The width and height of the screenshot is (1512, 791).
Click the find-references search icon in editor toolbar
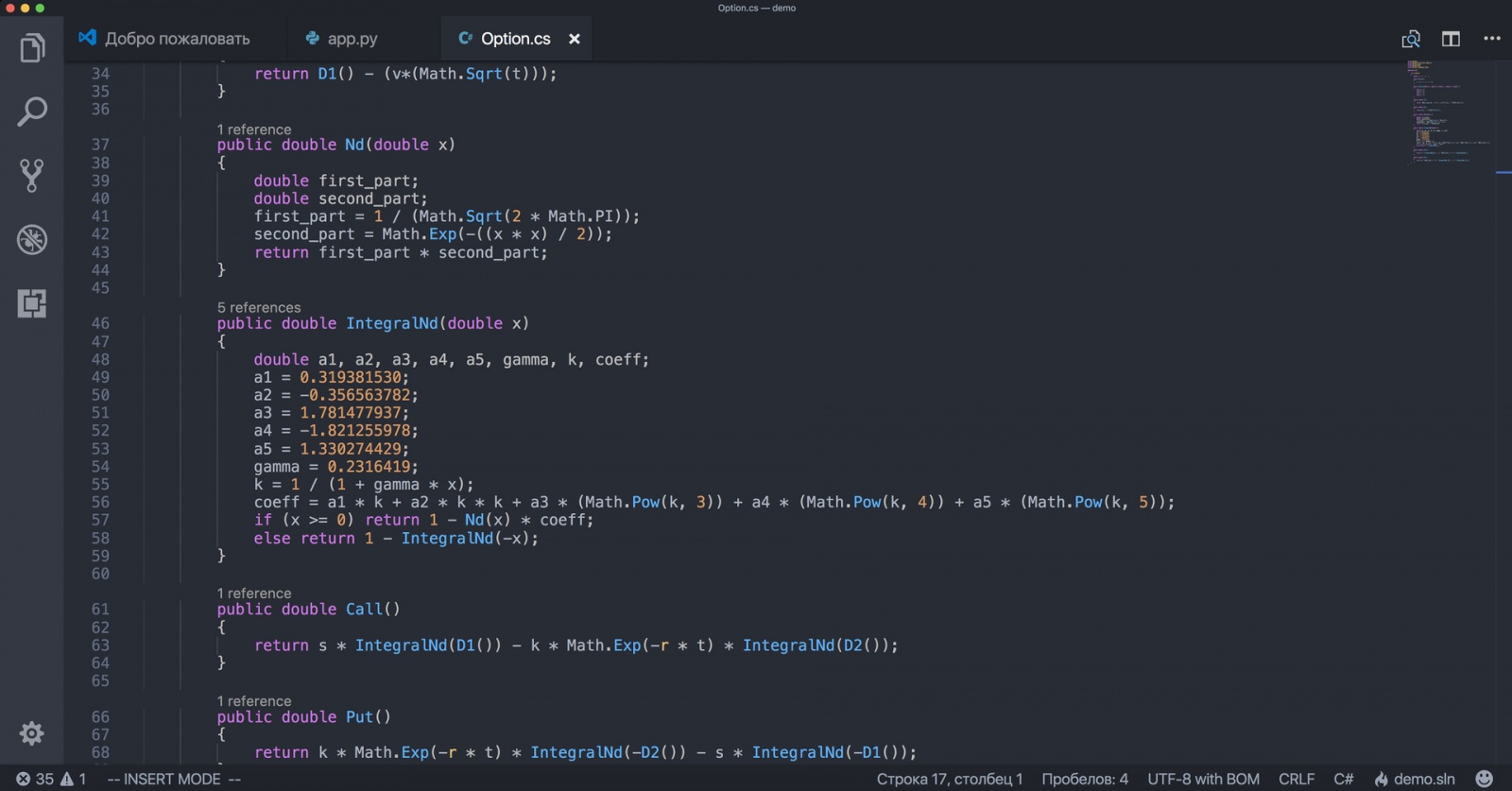(x=1411, y=39)
